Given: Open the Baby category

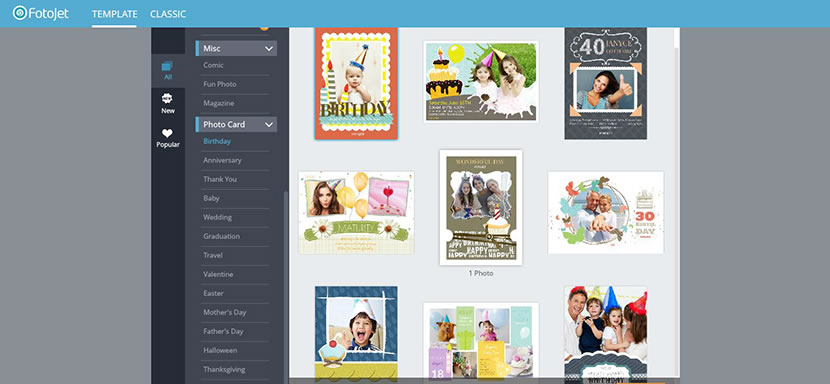Looking at the screenshot, I should [211, 199].
